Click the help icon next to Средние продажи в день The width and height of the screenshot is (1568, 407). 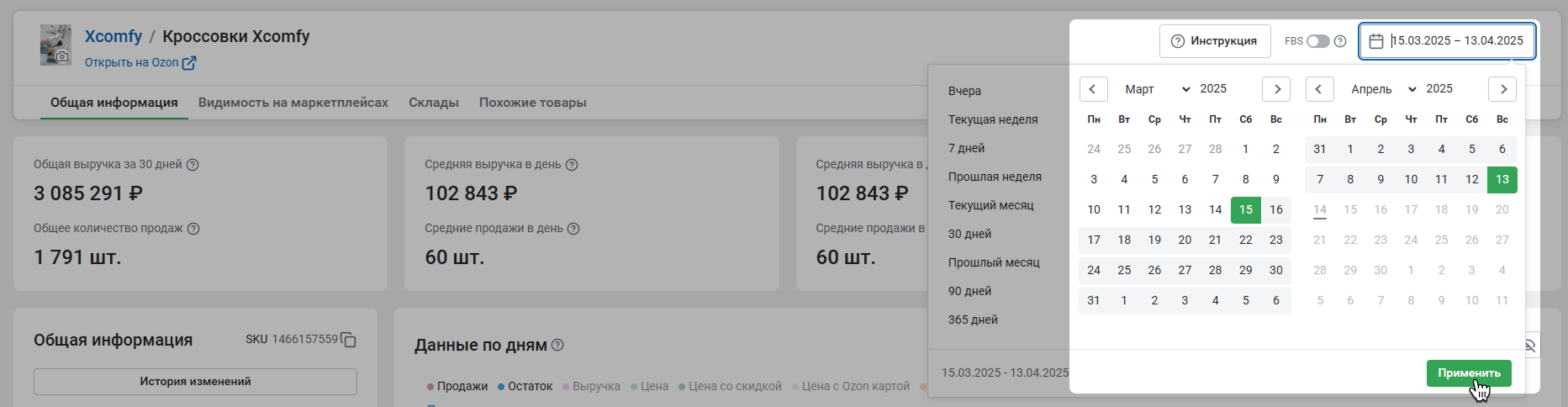coord(573,229)
